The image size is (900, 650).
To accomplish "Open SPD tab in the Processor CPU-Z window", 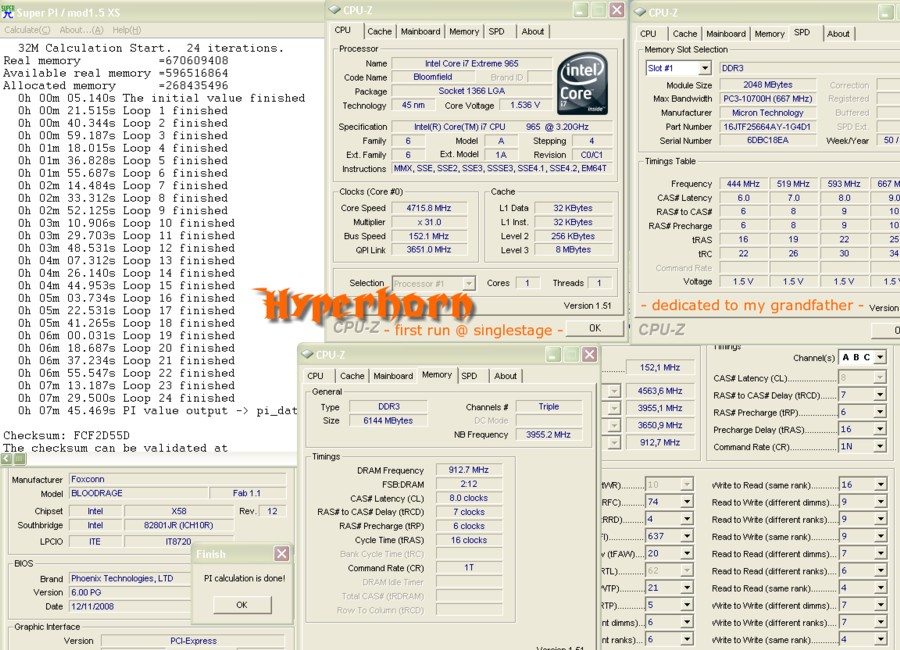I will 496,32.
